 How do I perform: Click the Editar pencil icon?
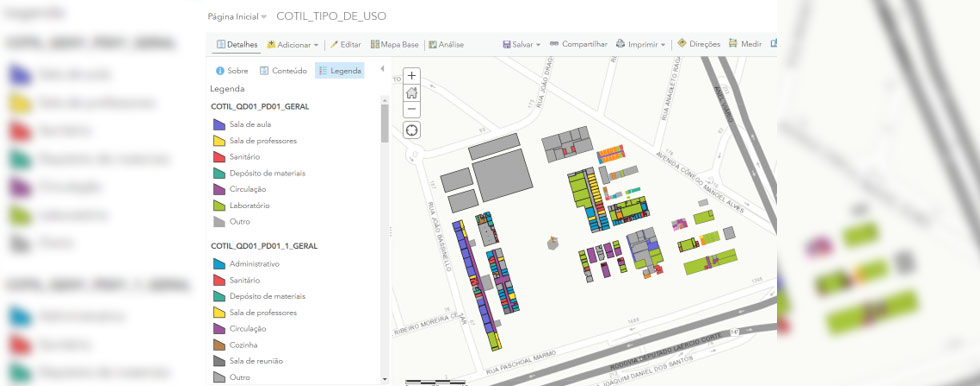(x=334, y=44)
